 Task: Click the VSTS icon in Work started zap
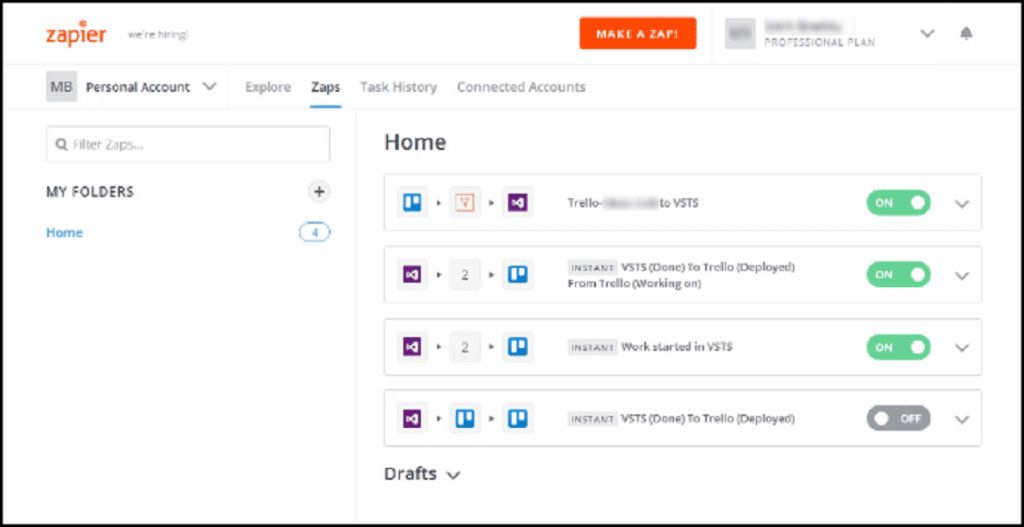point(411,347)
